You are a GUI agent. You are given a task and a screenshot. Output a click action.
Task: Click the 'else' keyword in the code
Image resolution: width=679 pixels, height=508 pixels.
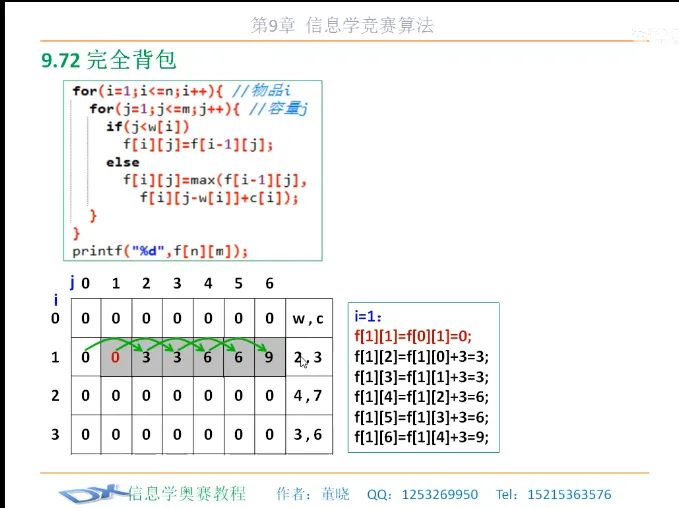122,161
